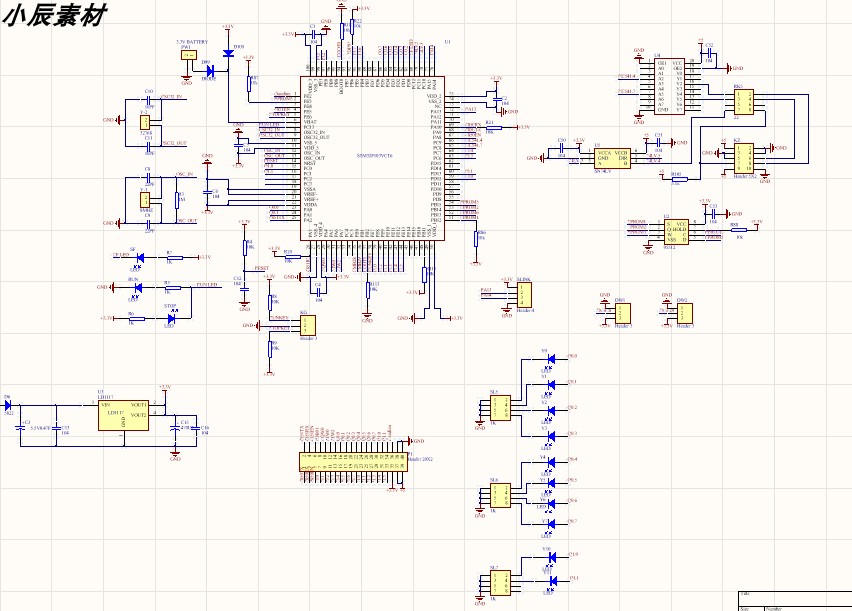This screenshot has height=611, width=852.
Task: Click capacitor C11 on the OSC32_OUT net
Action: pos(148,146)
